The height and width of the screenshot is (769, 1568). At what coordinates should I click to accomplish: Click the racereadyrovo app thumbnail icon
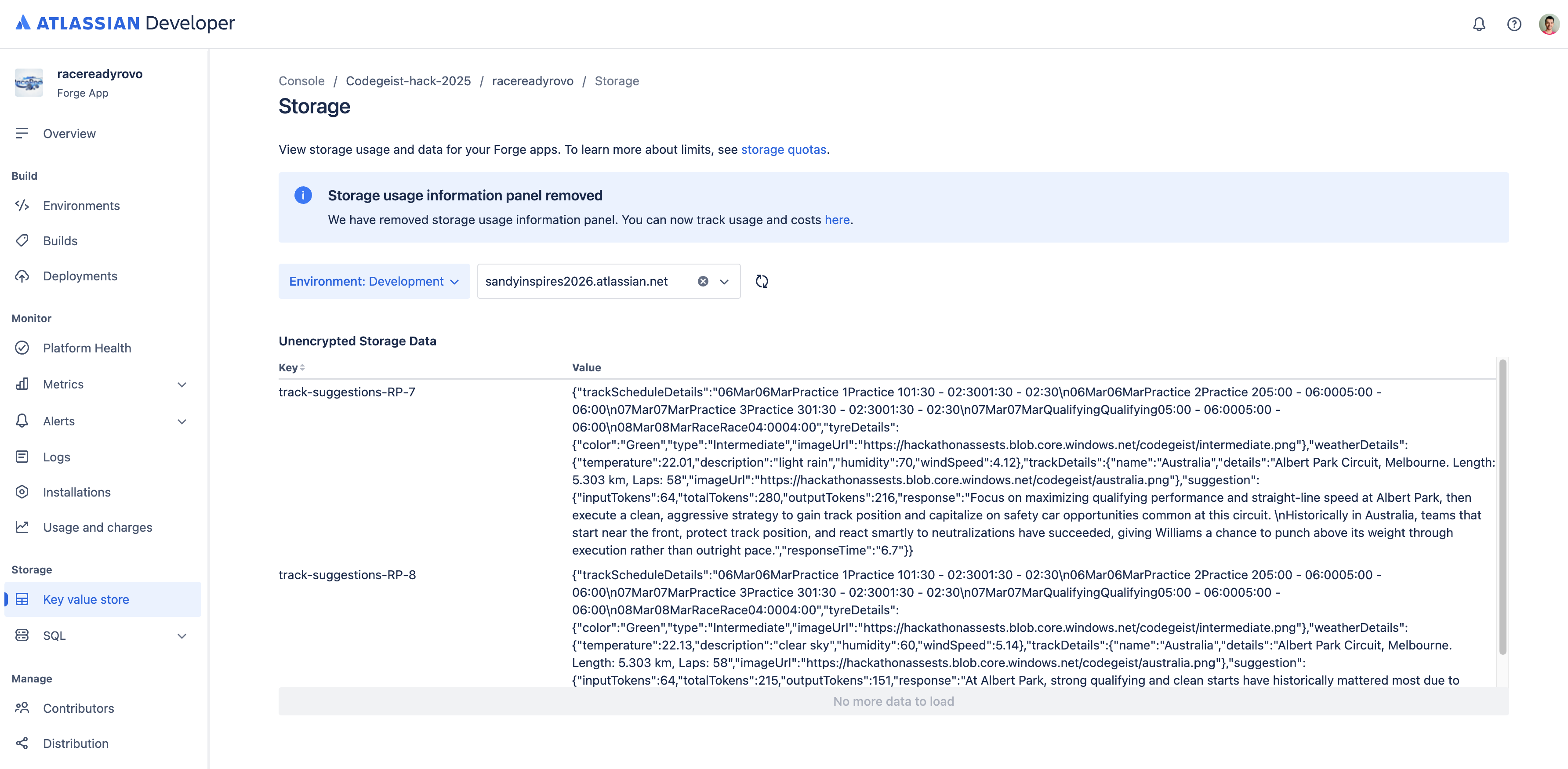click(29, 83)
